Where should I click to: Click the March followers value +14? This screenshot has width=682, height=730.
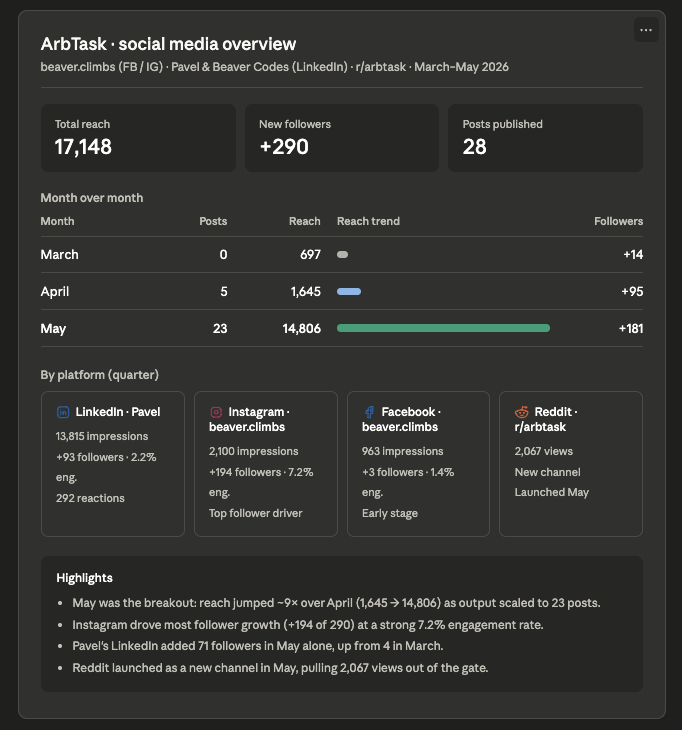tap(633, 255)
